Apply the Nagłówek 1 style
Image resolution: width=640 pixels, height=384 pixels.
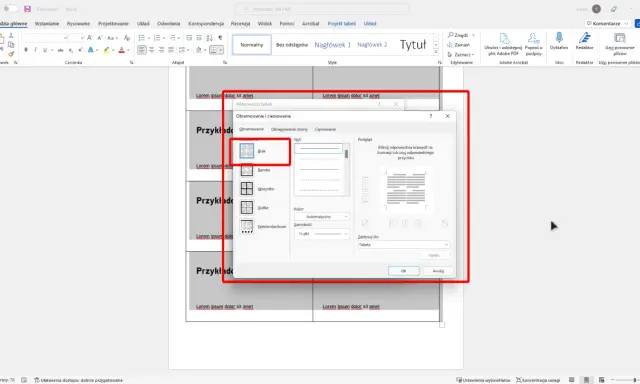[332, 44]
